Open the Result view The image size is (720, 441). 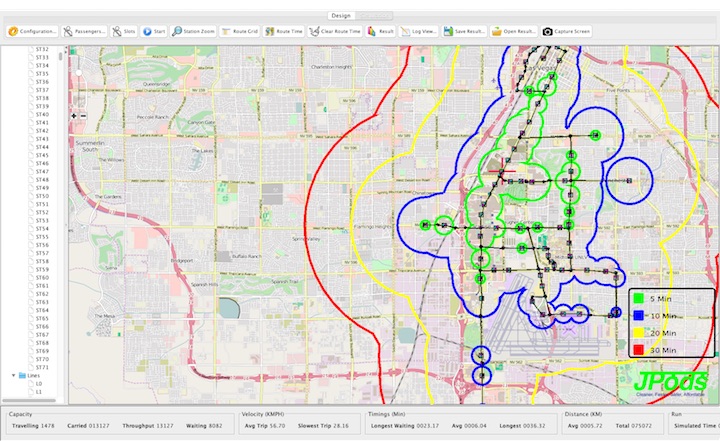(381, 31)
